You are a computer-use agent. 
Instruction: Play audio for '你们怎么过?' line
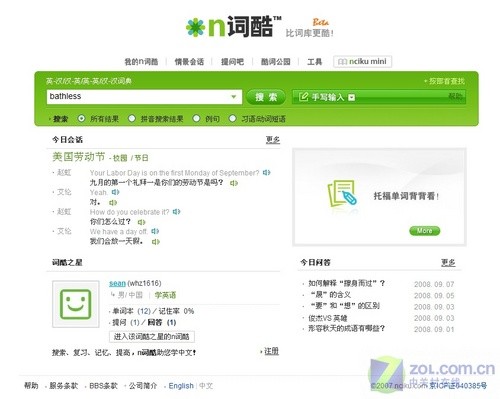click(x=142, y=222)
